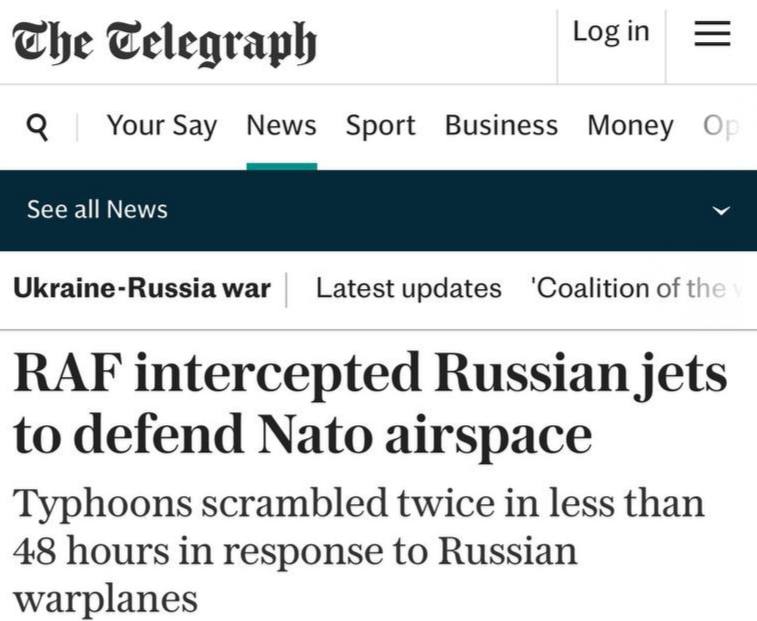The width and height of the screenshot is (757, 621).
Task: Click the Log in link
Action: tap(610, 32)
